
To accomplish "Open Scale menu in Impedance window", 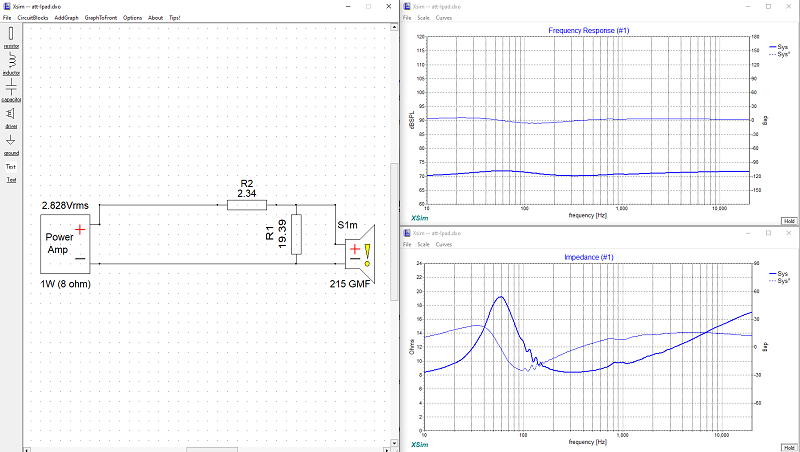I will click(423, 244).
